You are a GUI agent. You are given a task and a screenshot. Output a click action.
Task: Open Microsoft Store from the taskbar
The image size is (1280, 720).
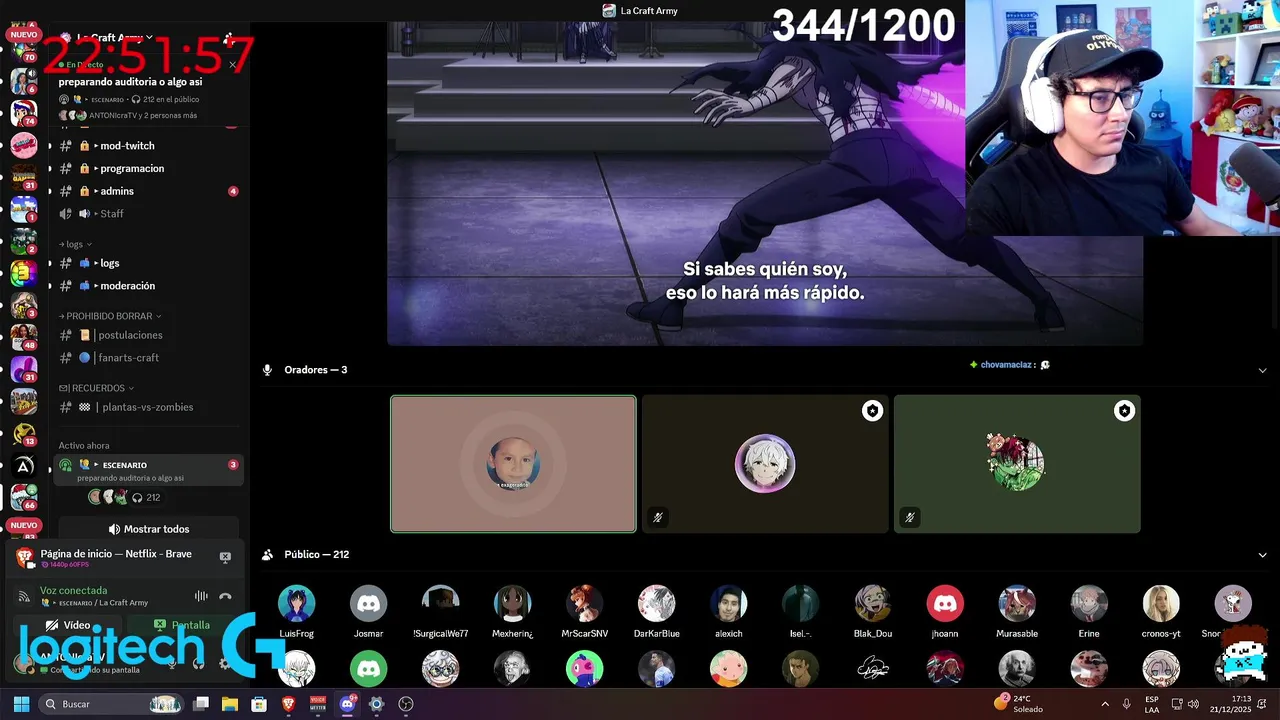259,704
